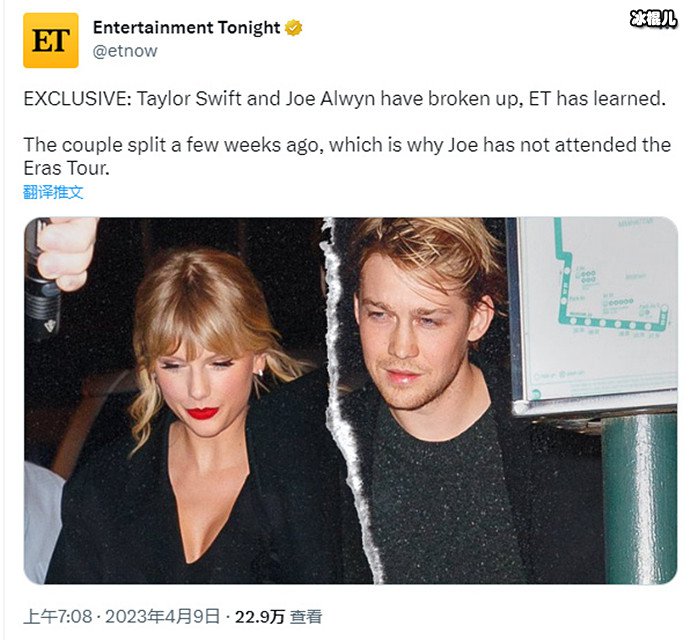Click the gold verified badge
Viewport: 690px width, 640px height.
click(x=294, y=28)
